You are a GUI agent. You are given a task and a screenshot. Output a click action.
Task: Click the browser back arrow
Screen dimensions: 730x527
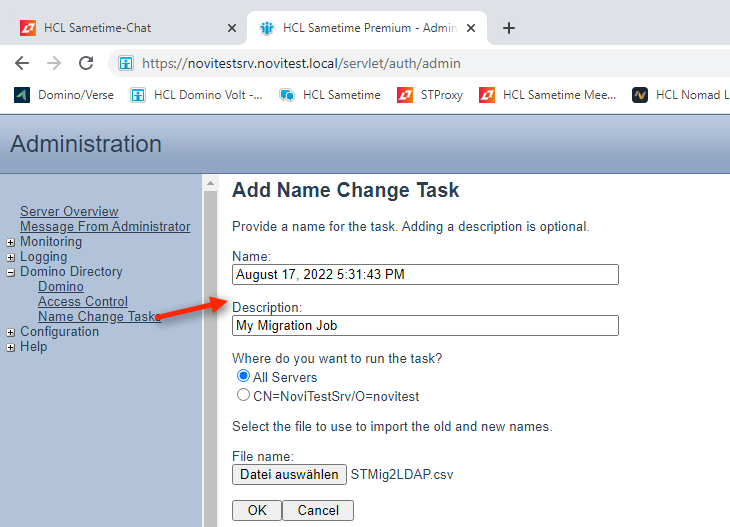pyautogui.click(x=22, y=63)
